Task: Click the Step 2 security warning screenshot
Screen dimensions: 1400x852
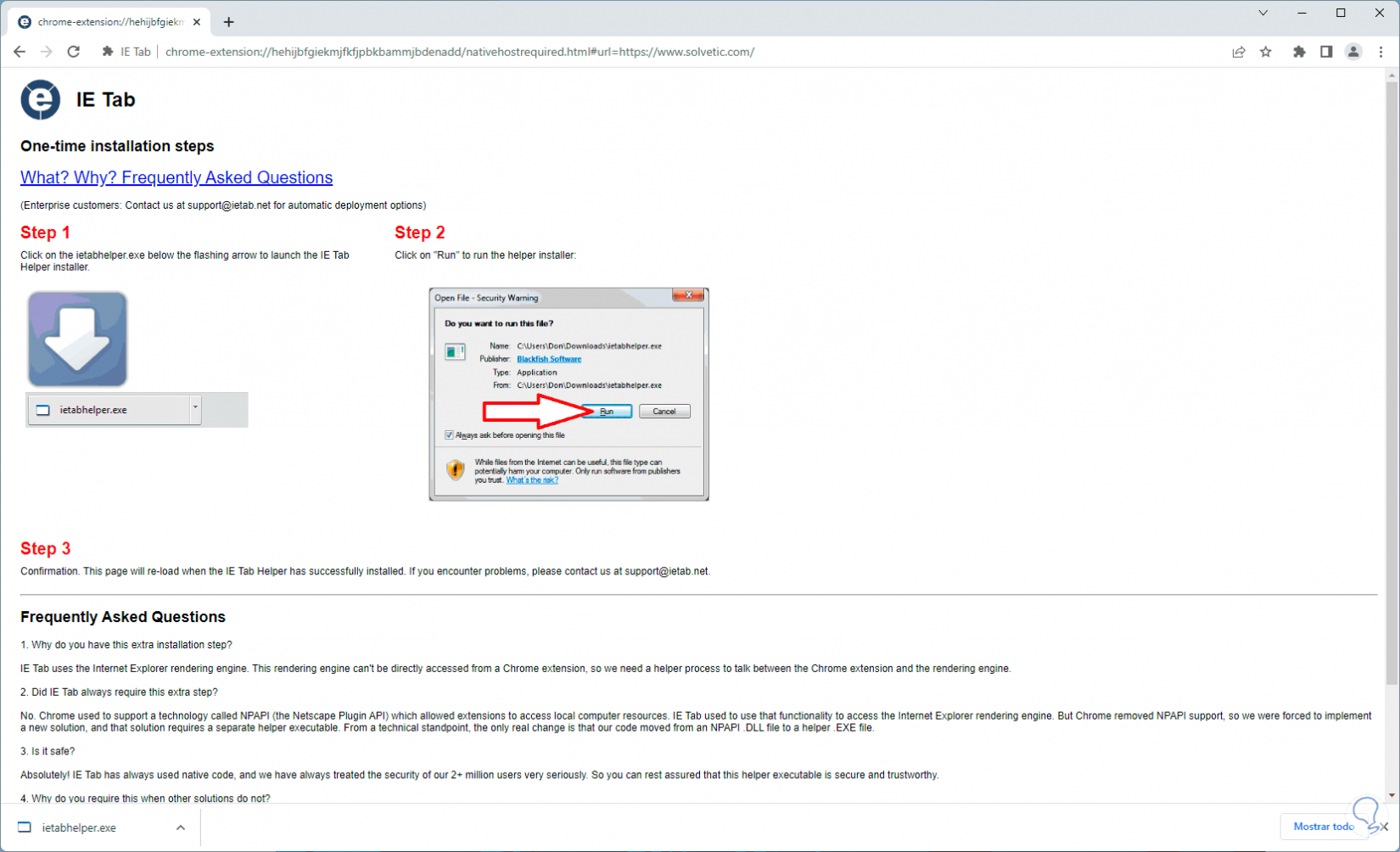Action: coord(568,395)
